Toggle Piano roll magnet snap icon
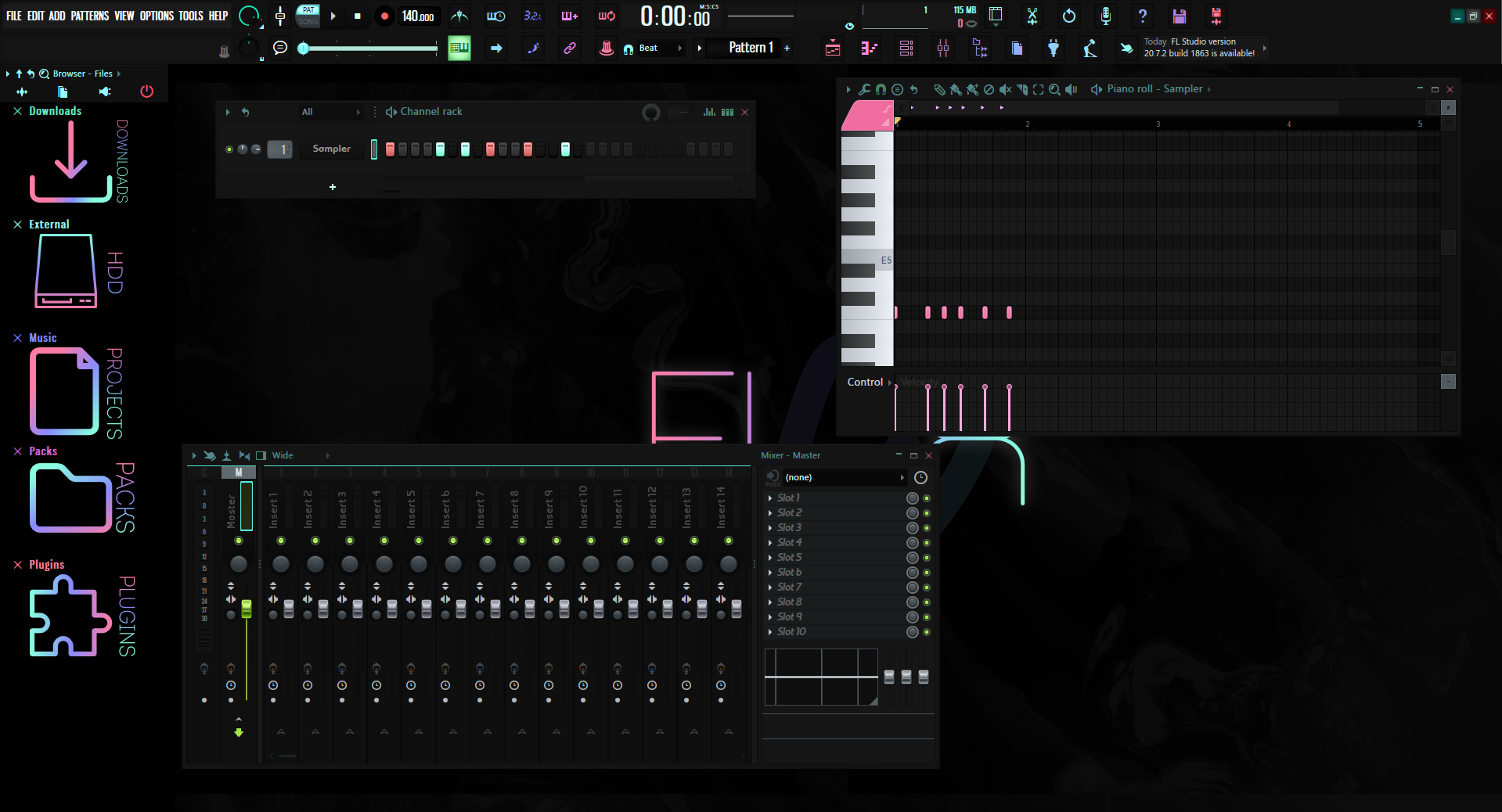This screenshot has width=1502, height=812. click(881, 89)
